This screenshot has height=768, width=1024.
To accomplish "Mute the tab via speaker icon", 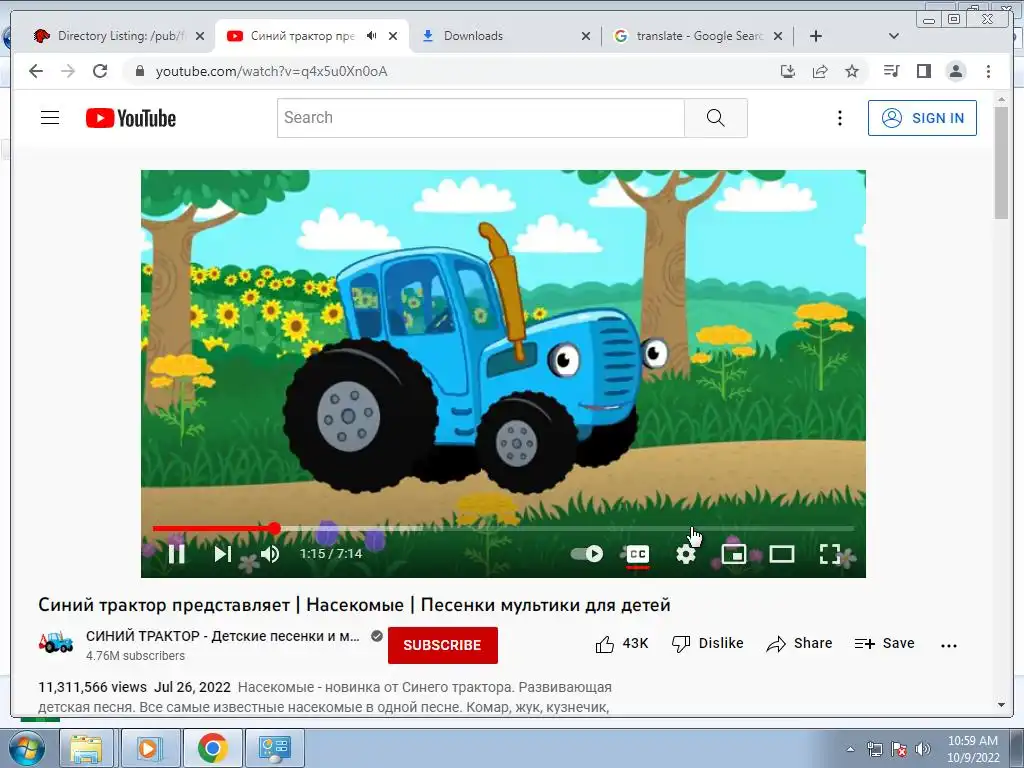I will click(x=372, y=36).
